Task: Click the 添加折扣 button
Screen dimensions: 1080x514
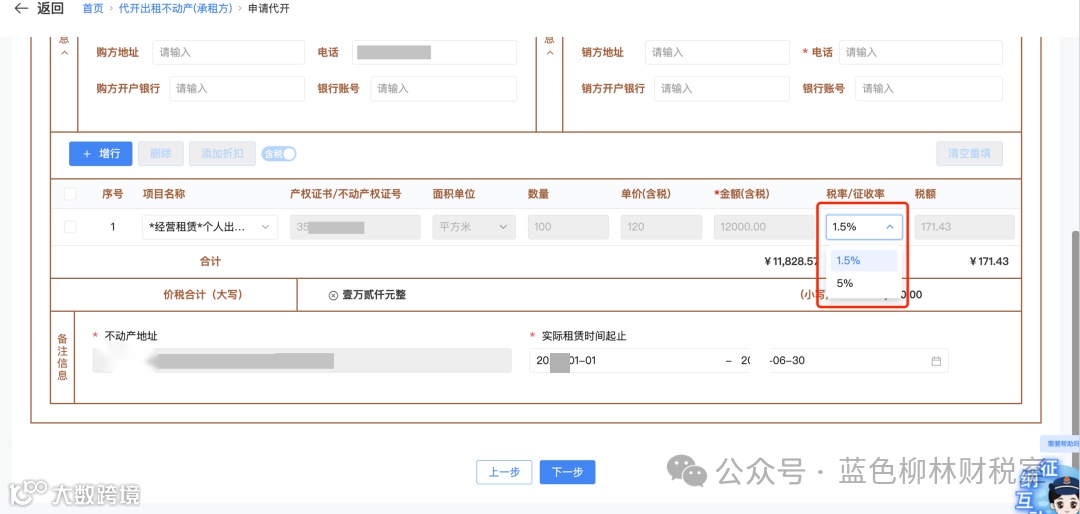Action: point(222,154)
